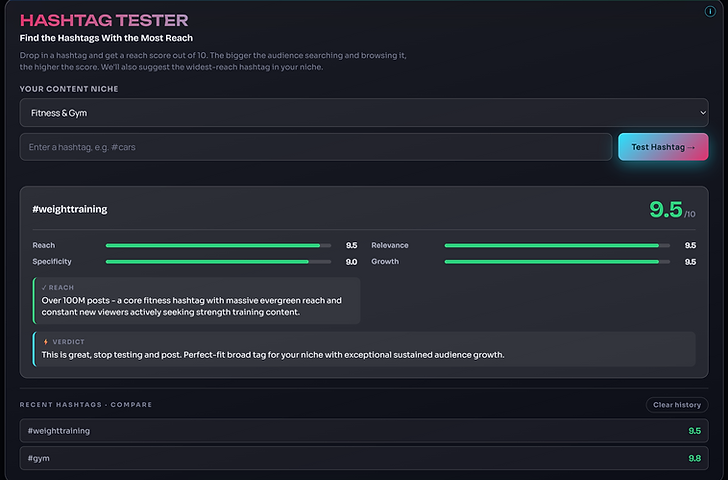The width and height of the screenshot is (728, 480).
Task: Click the 9.8 score for #gym
Action: [x=695, y=459]
